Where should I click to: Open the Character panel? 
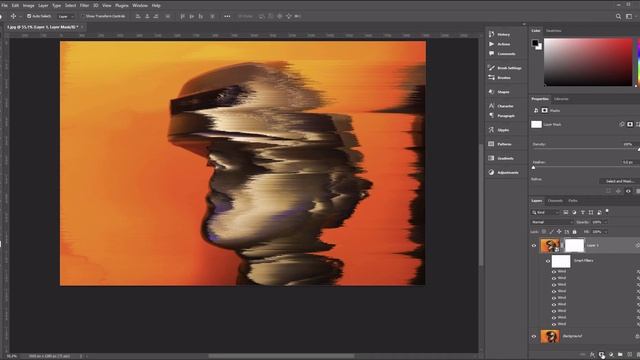[501, 106]
